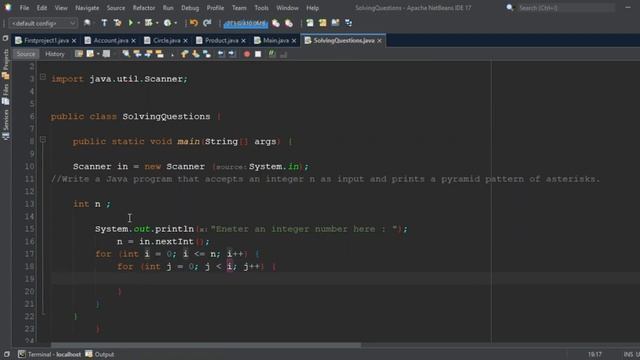Image resolution: width=640 pixels, height=360 pixels.
Task: Switch to the Circle.java tab
Action: (x=167, y=40)
